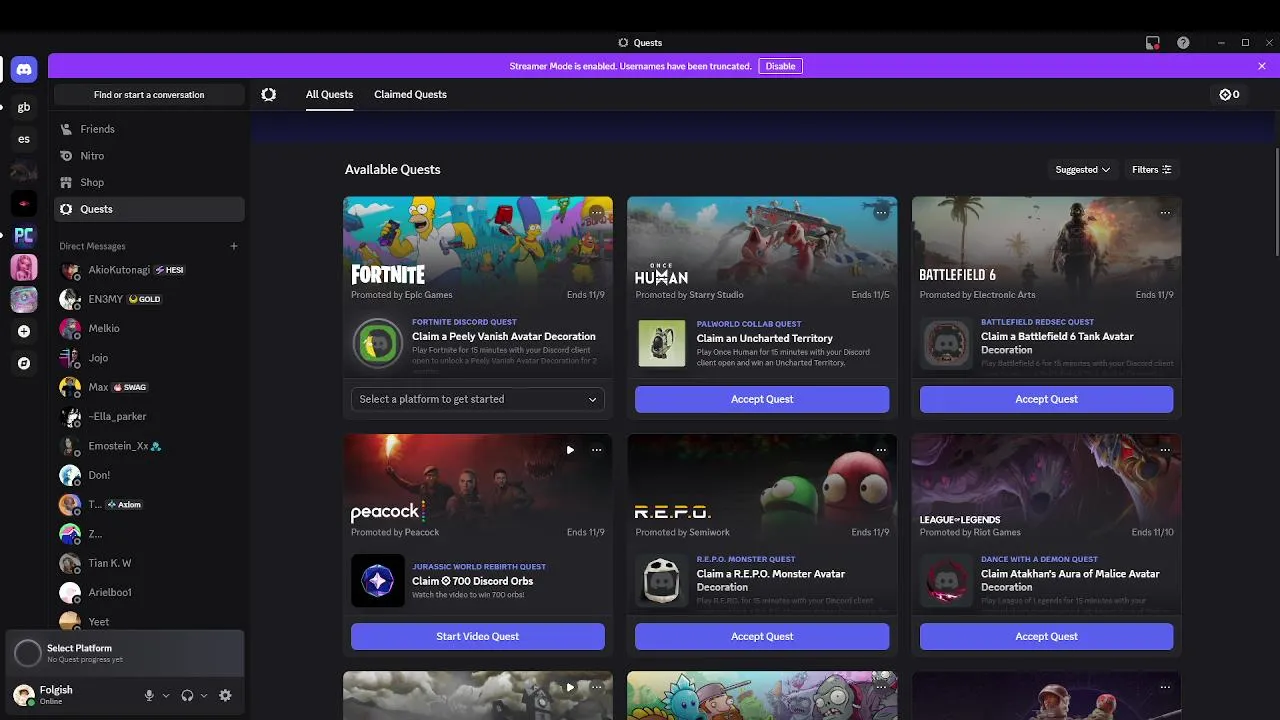The height and width of the screenshot is (720, 1280).
Task: Open headphone output options chevron
Action: click(x=204, y=695)
